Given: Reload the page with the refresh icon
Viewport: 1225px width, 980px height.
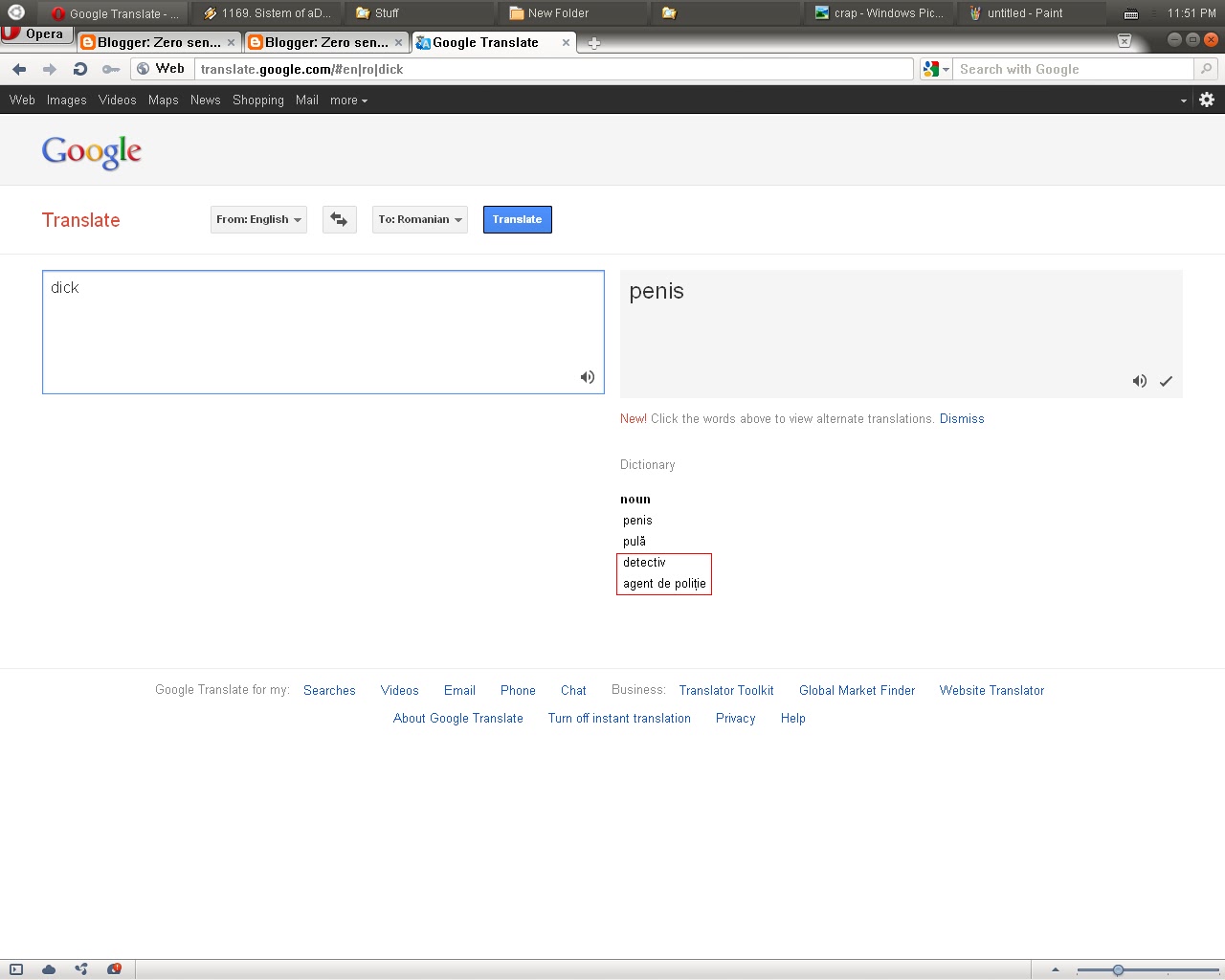Looking at the screenshot, I should 80,69.
